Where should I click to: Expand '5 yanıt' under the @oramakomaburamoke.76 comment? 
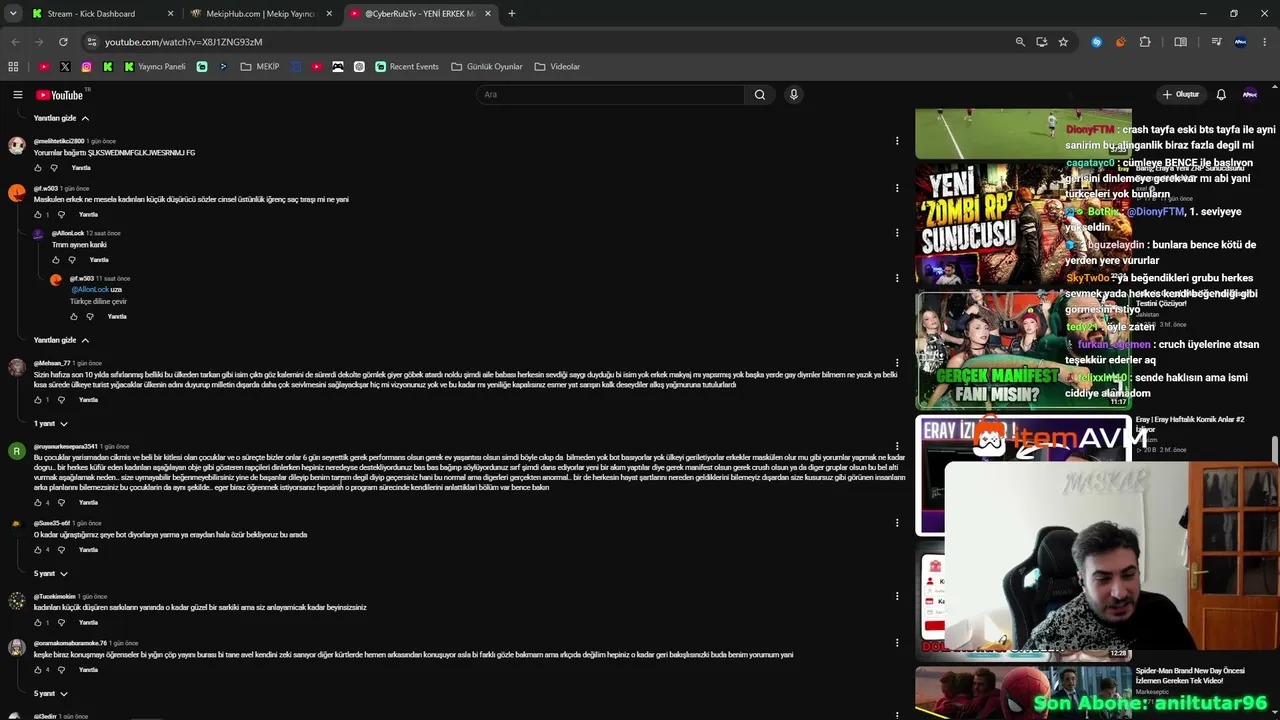tap(51, 694)
